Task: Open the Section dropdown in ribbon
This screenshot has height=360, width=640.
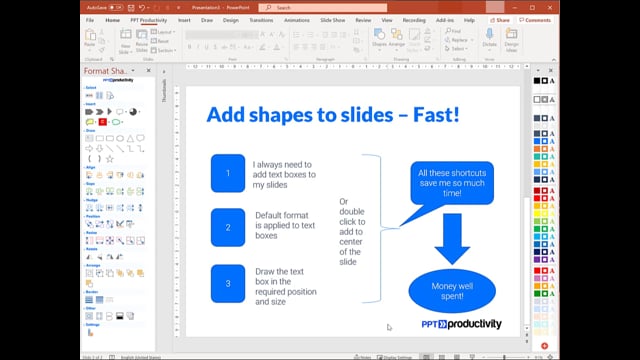Action: [x=164, y=50]
